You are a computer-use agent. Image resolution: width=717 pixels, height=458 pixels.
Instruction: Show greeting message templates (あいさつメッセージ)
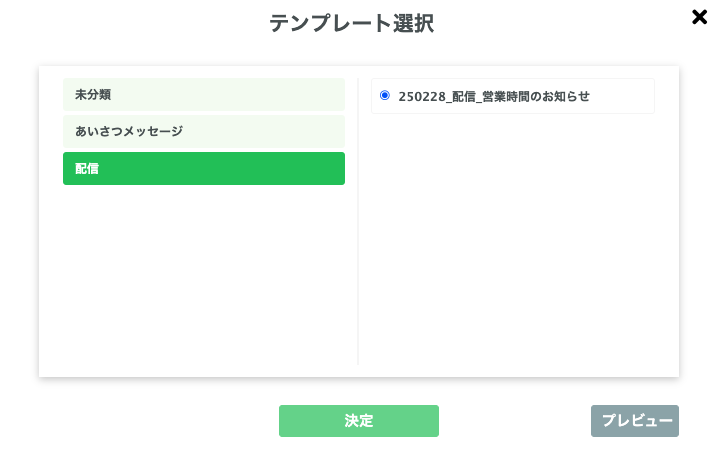pos(203,131)
